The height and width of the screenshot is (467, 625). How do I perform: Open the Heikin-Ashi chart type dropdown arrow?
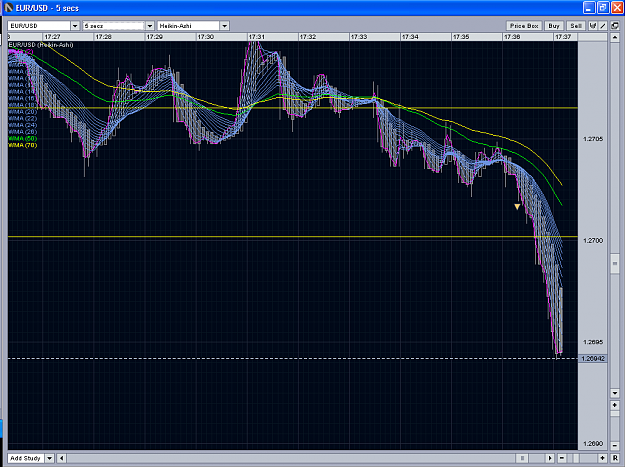pos(225,26)
